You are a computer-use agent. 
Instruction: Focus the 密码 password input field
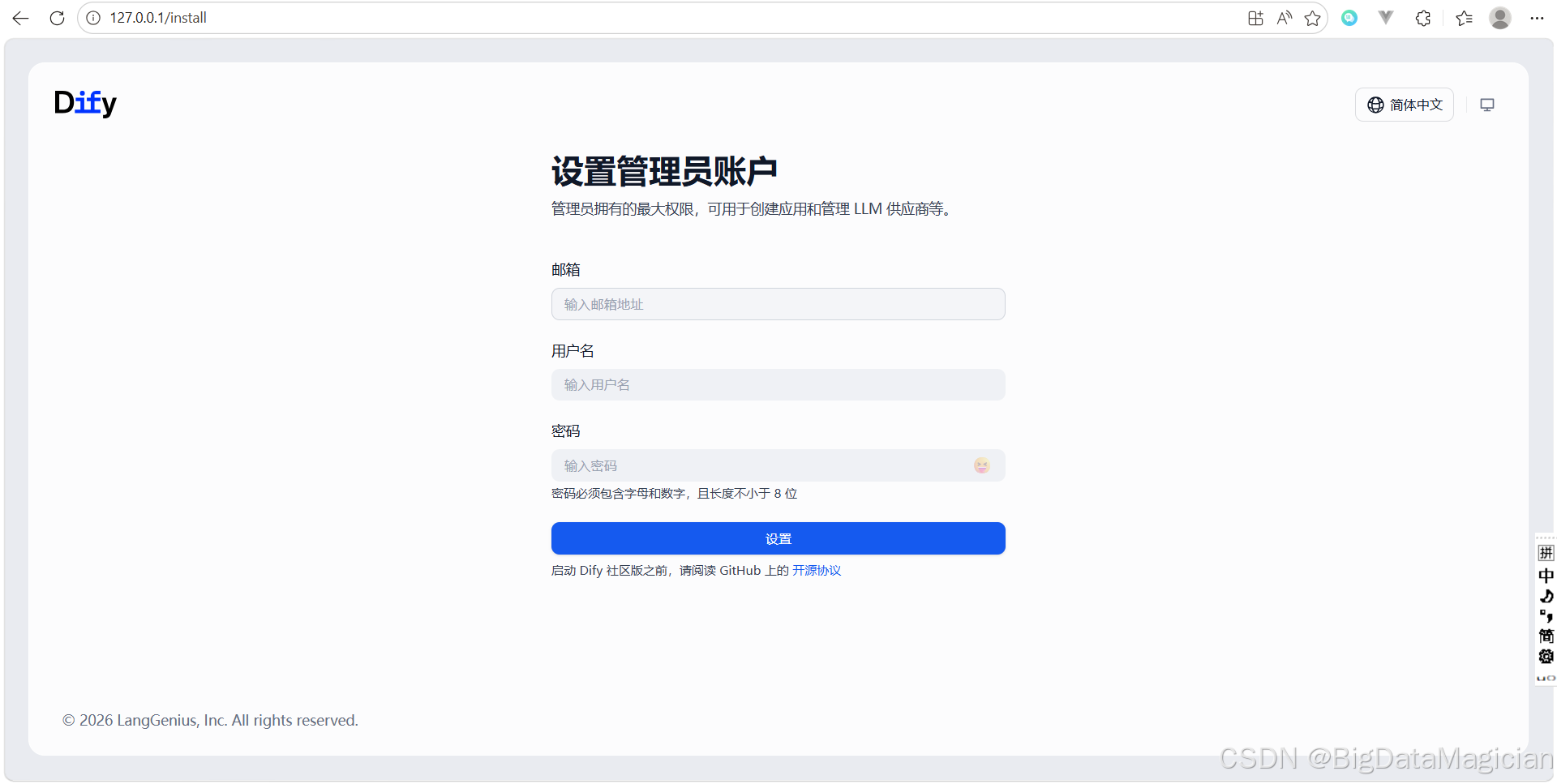click(778, 465)
